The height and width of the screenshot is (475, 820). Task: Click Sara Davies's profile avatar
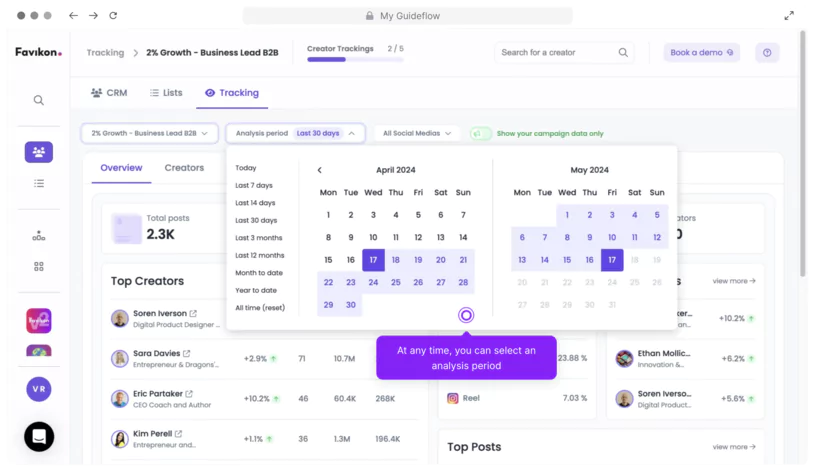point(120,358)
